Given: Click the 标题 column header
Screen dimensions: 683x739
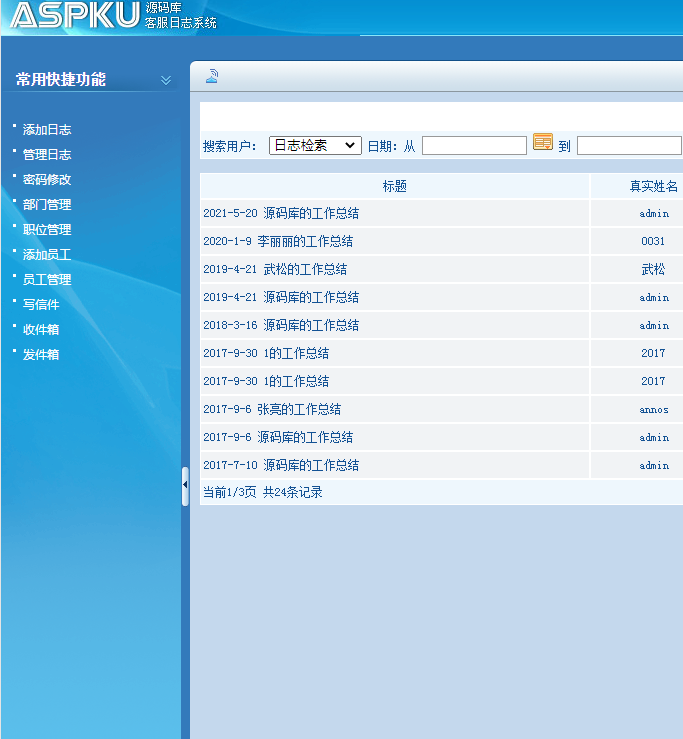Looking at the screenshot, I should (x=395, y=186).
